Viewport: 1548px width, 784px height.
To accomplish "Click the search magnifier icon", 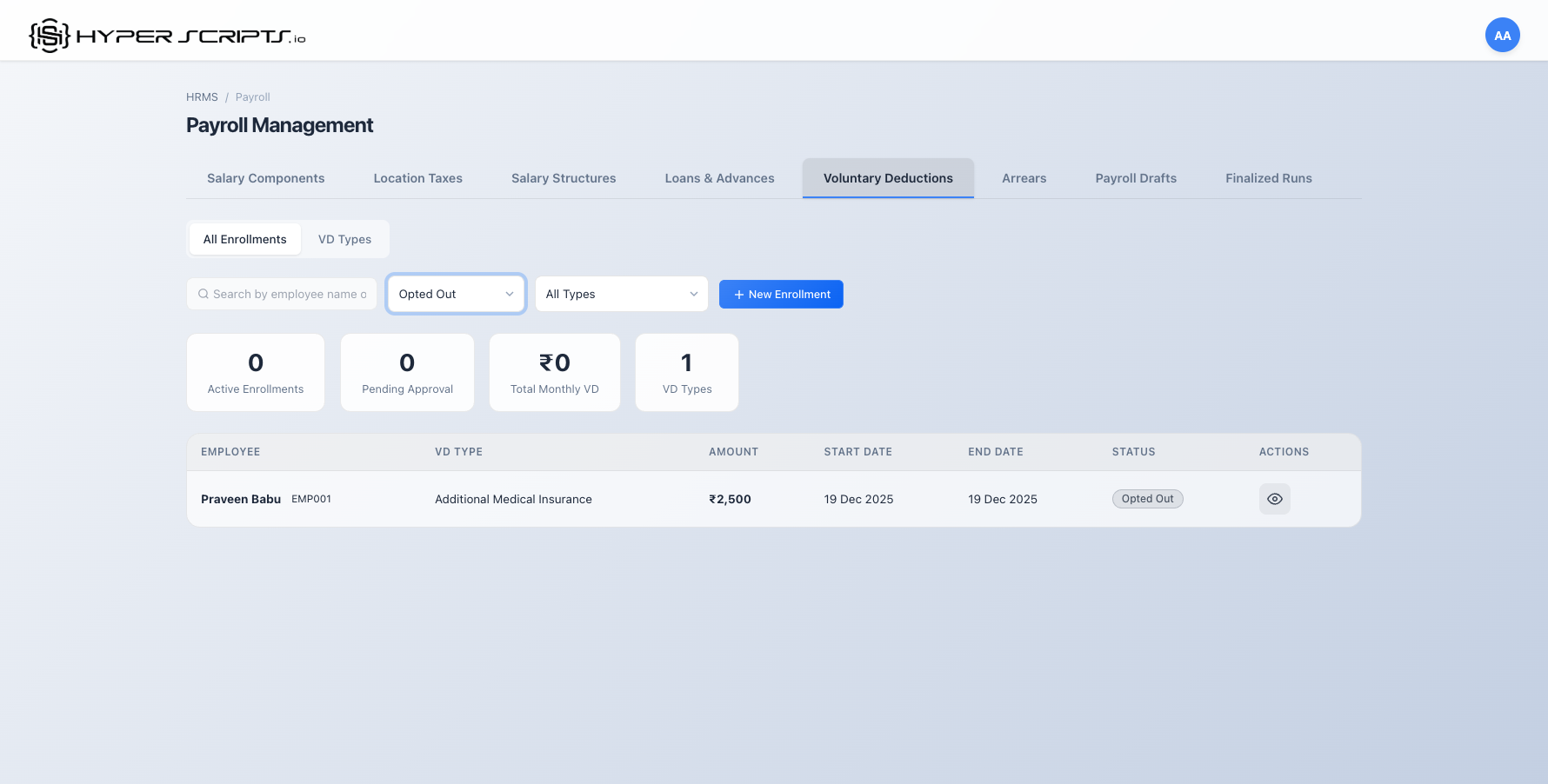I will pos(204,295).
